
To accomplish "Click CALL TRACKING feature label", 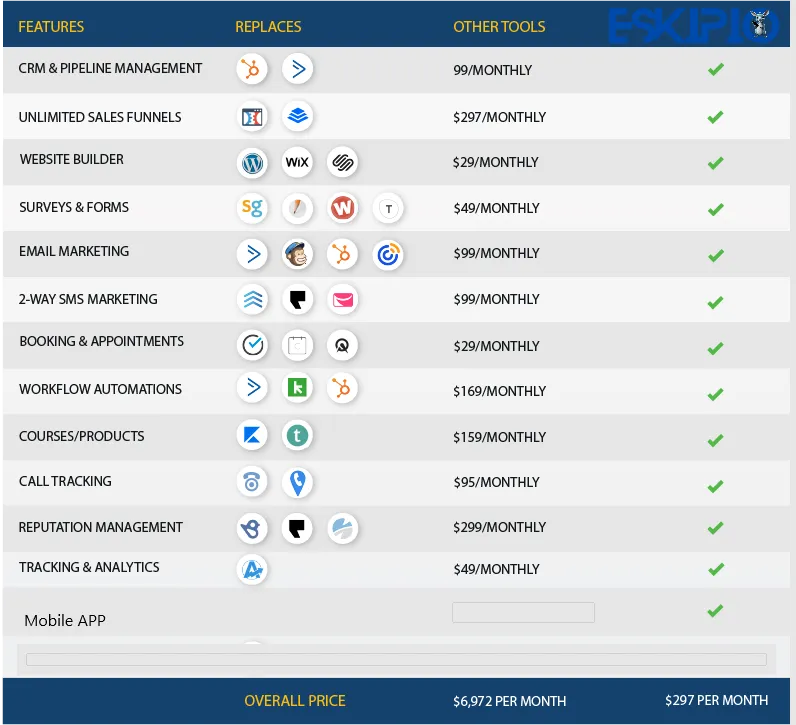I will [65, 481].
